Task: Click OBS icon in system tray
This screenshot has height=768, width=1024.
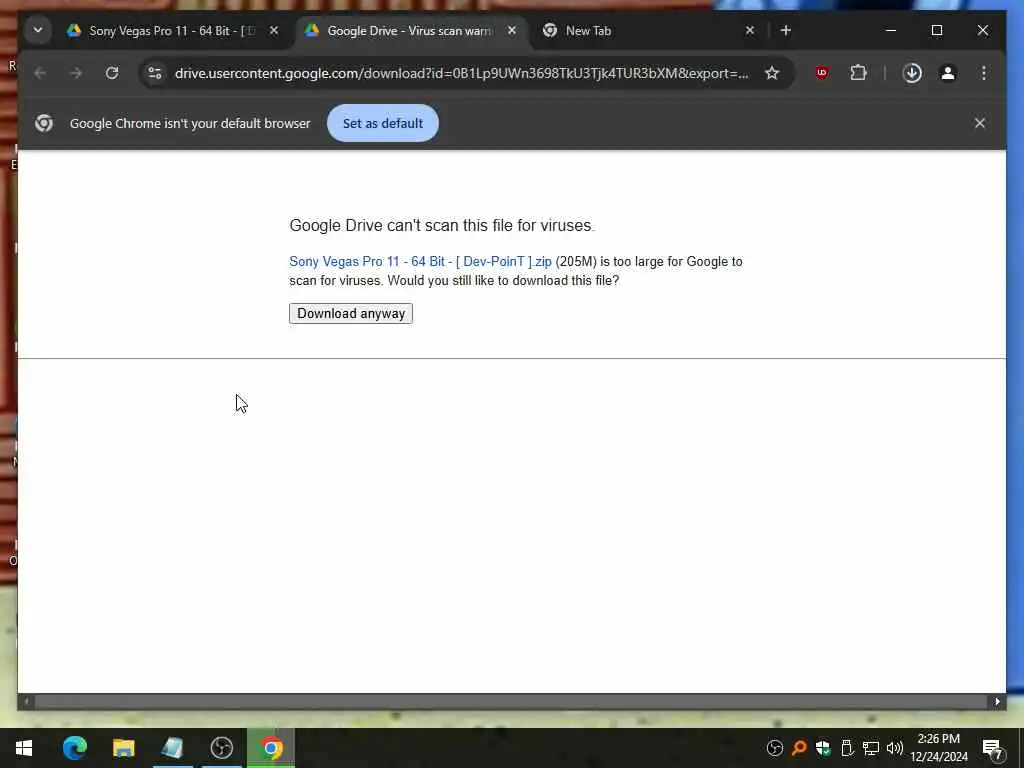Action: point(775,748)
